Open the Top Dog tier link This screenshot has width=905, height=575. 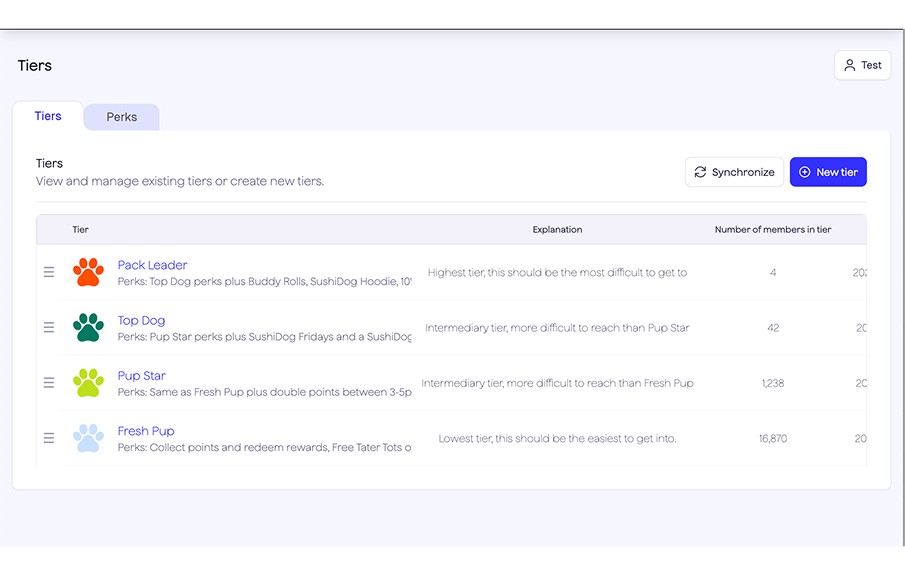tap(141, 320)
